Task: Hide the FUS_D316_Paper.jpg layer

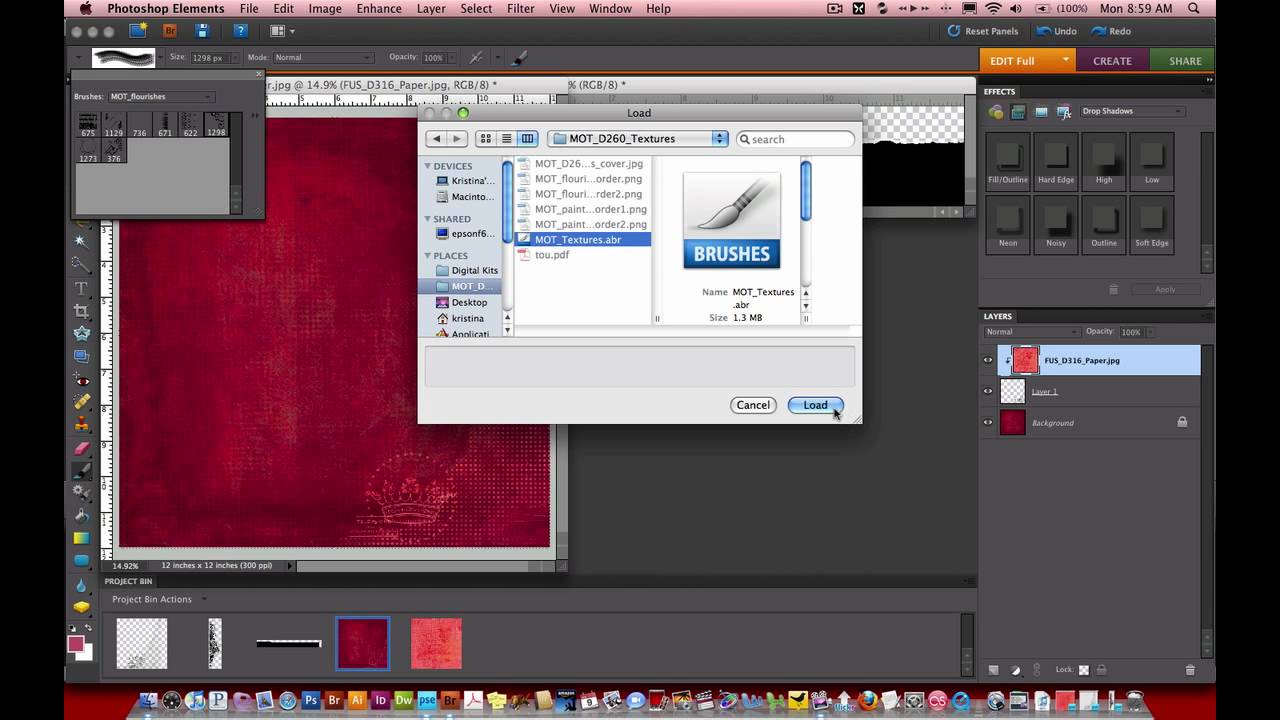Action: click(988, 360)
